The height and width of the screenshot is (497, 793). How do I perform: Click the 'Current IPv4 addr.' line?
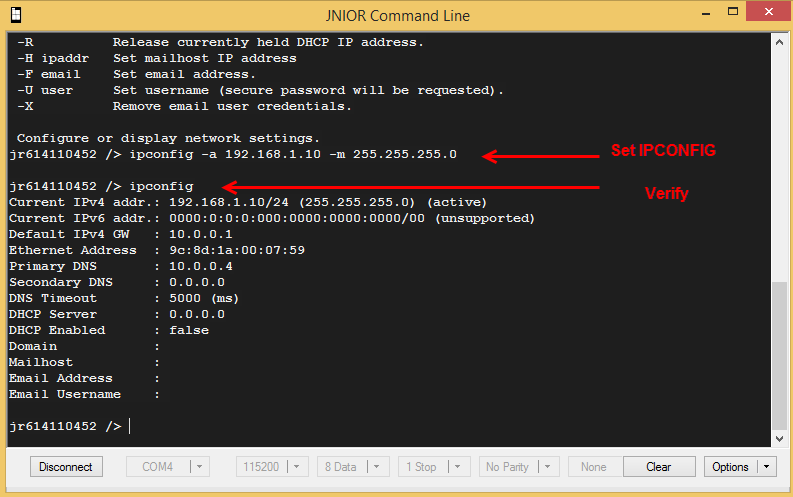tap(248, 202)
